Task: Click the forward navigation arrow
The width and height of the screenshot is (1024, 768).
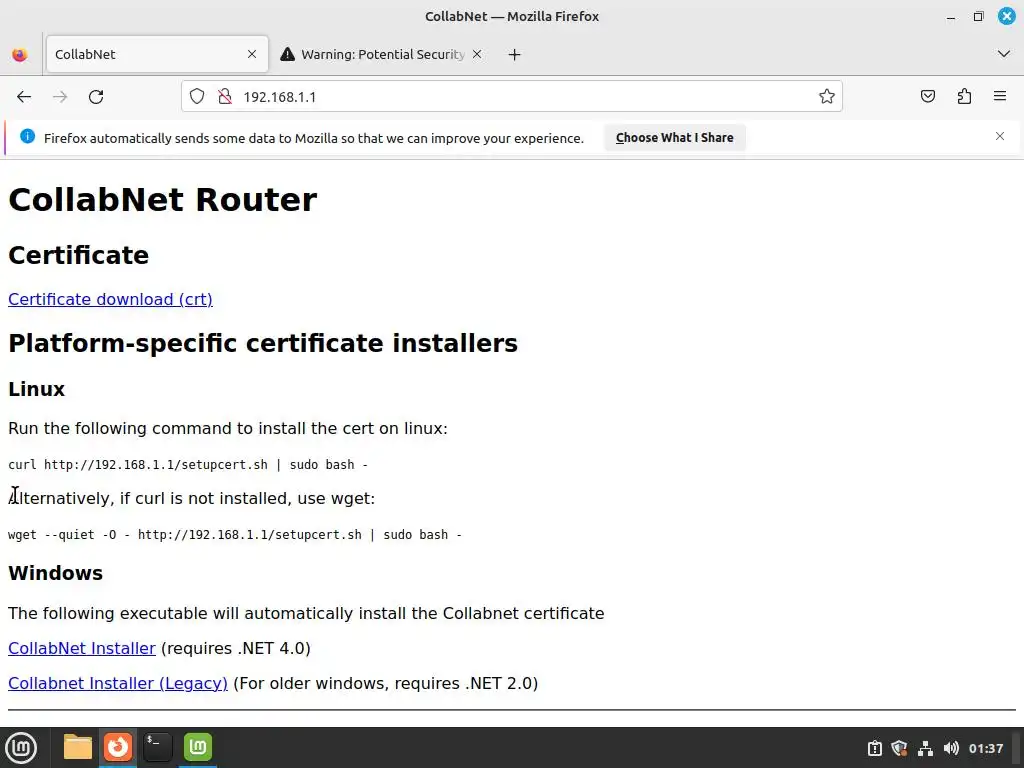Action: tap(60, 97)
